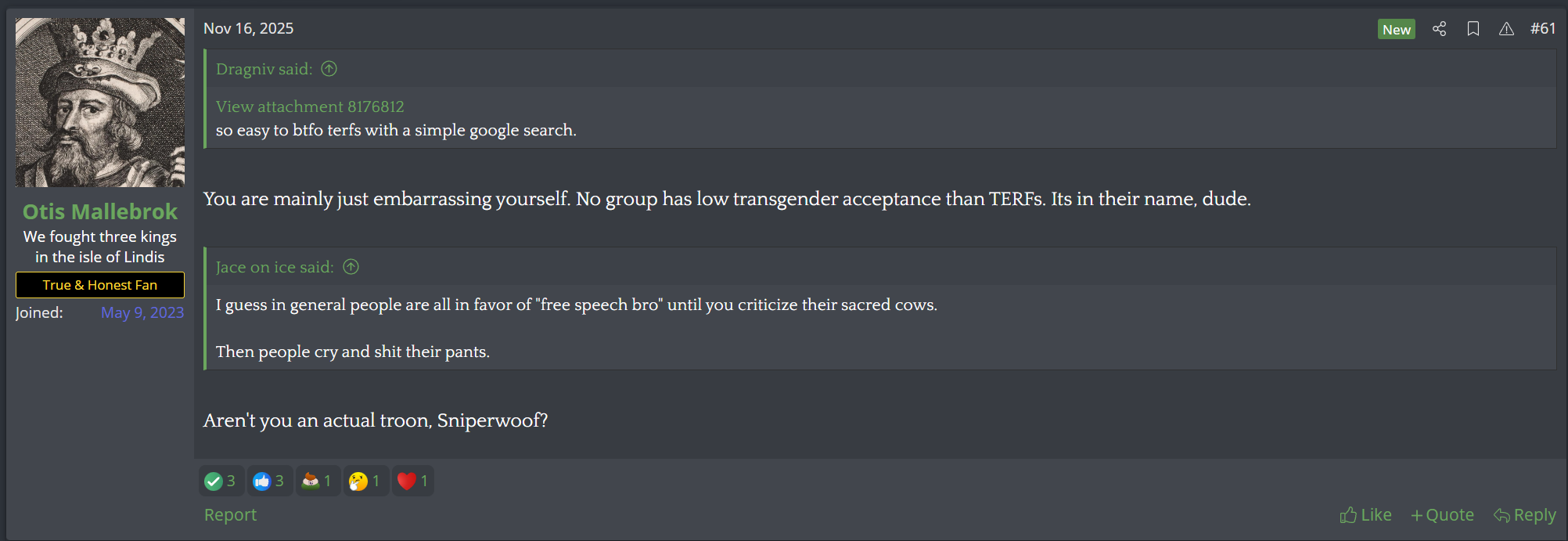1568x541 pixels.
Task: Add post to multi-quote with +Quote
Action: [x=1442, y=514]
